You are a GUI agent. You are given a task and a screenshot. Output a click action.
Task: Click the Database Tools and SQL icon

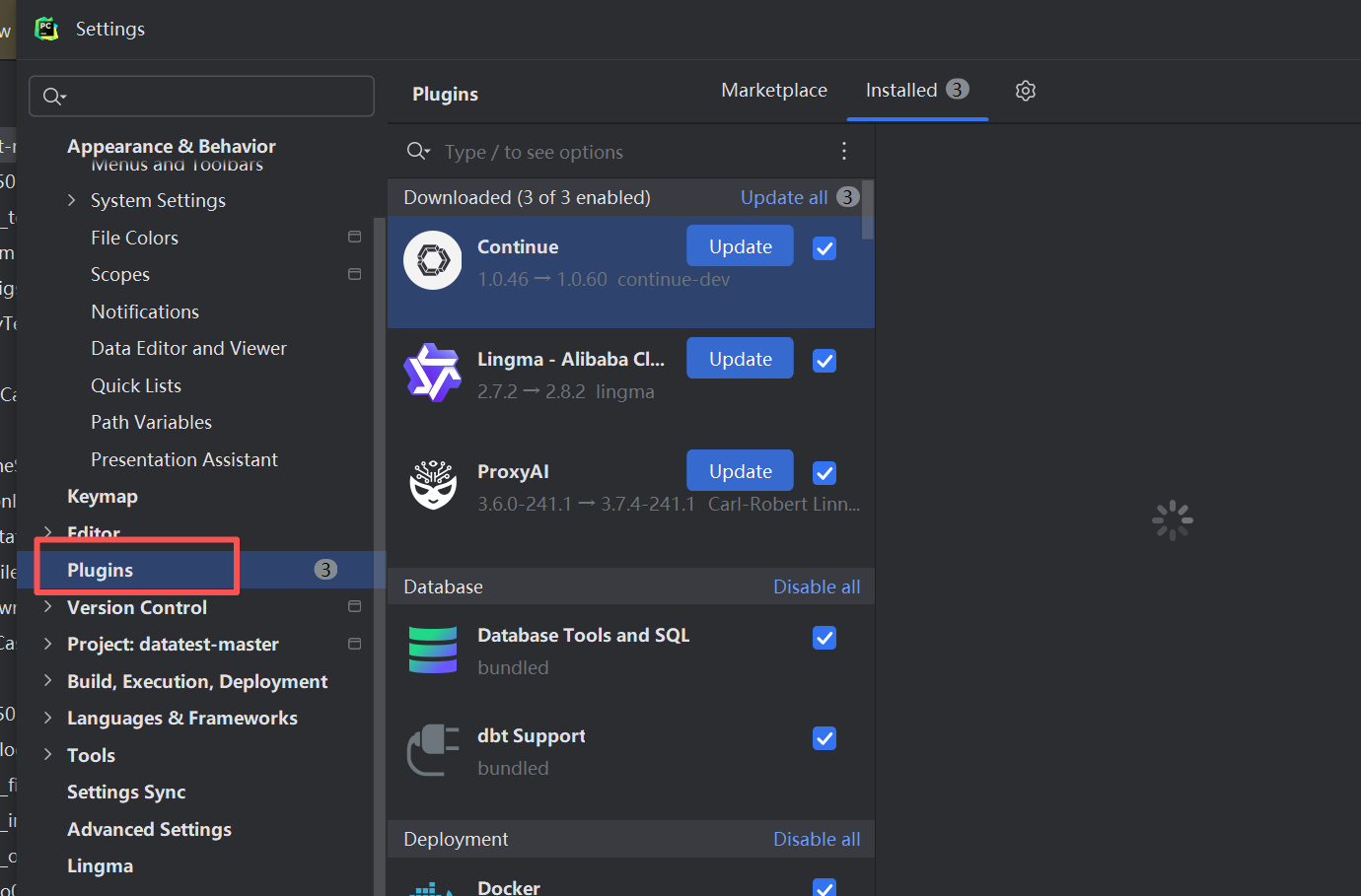click(x=433, y=651)
